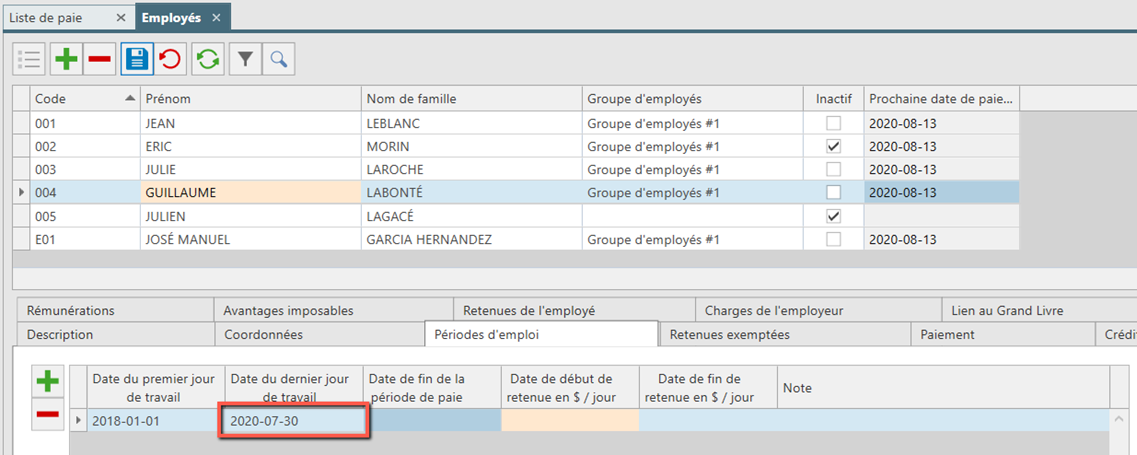This screenshot has height=455, width=1137.
Task: Open the Charges de l'employeur tab
Action: (818, 311)
